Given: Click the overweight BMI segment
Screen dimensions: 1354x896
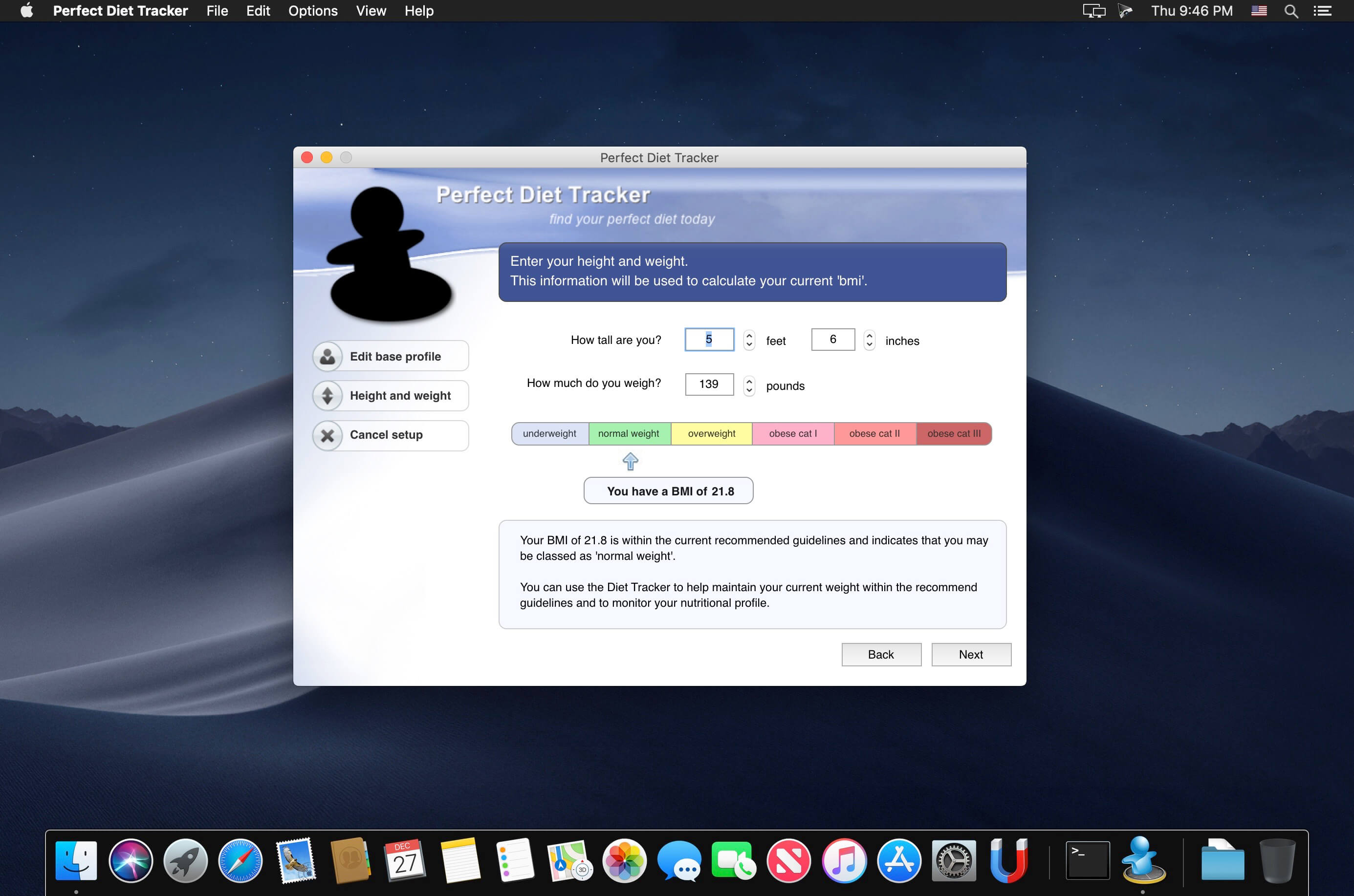Looking at the screenshot, I should click(711, 434).
